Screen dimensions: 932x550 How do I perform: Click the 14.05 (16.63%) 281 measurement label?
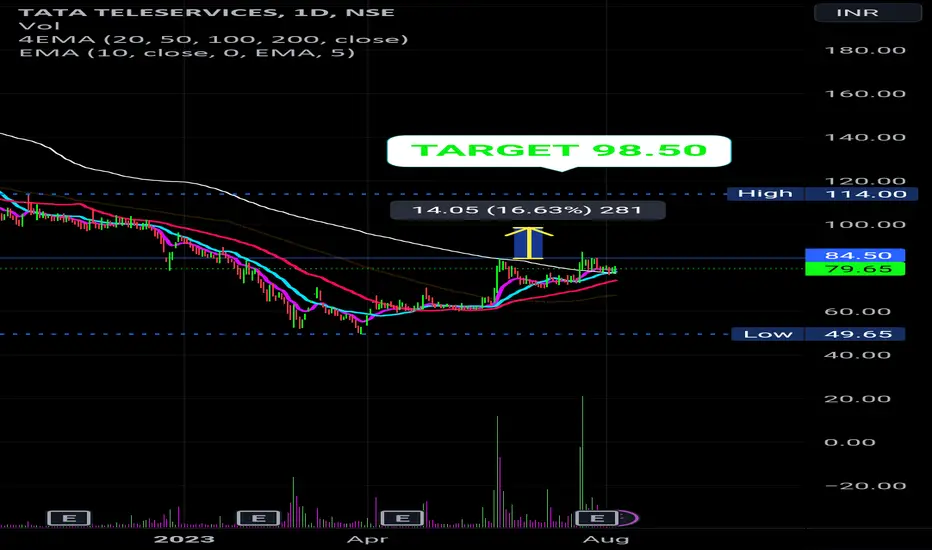(527, 210)
